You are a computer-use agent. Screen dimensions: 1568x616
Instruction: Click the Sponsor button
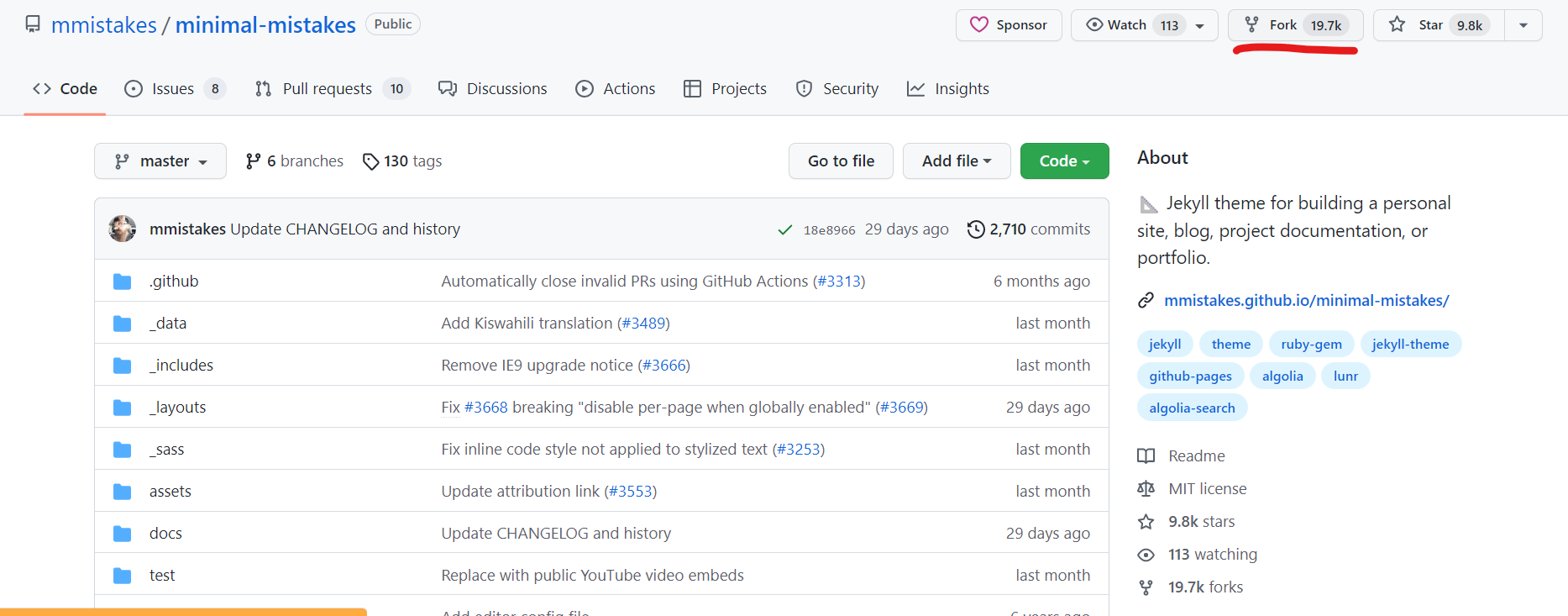[1009, 25]
